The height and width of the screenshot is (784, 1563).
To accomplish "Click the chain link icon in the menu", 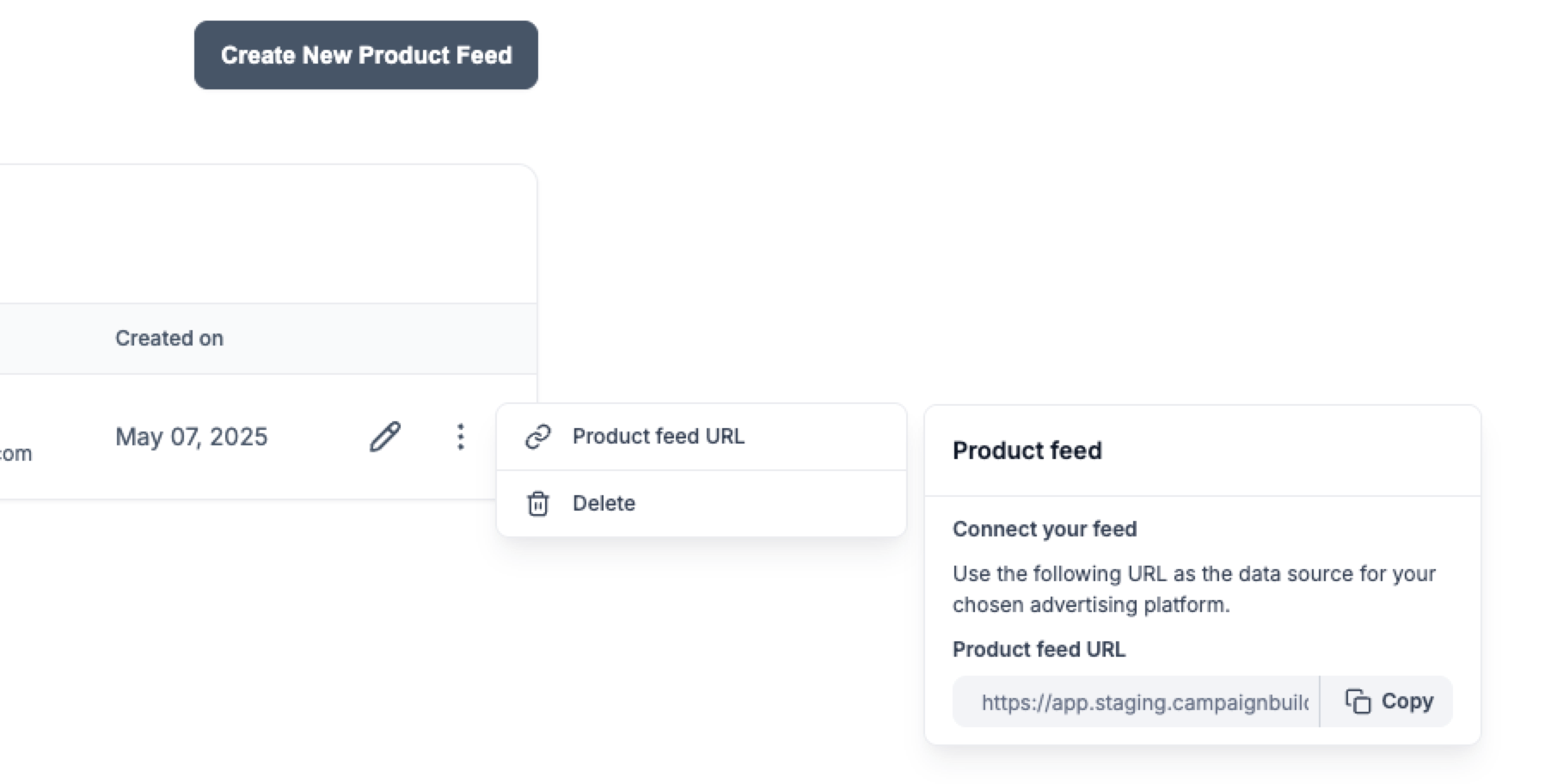I will point(538,437).
